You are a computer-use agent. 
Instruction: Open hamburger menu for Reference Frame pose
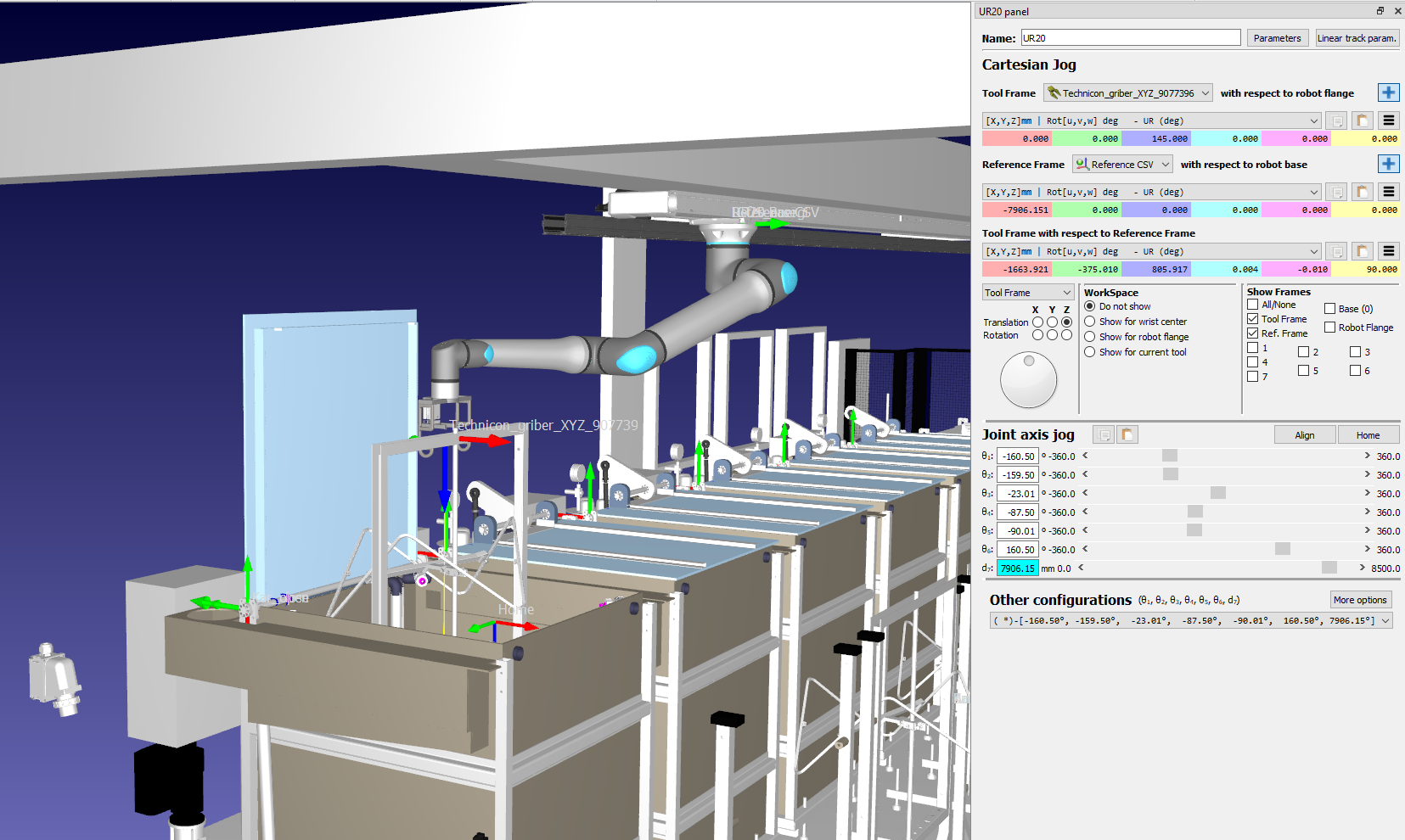pyautogui.click(x=1388, y=193)
